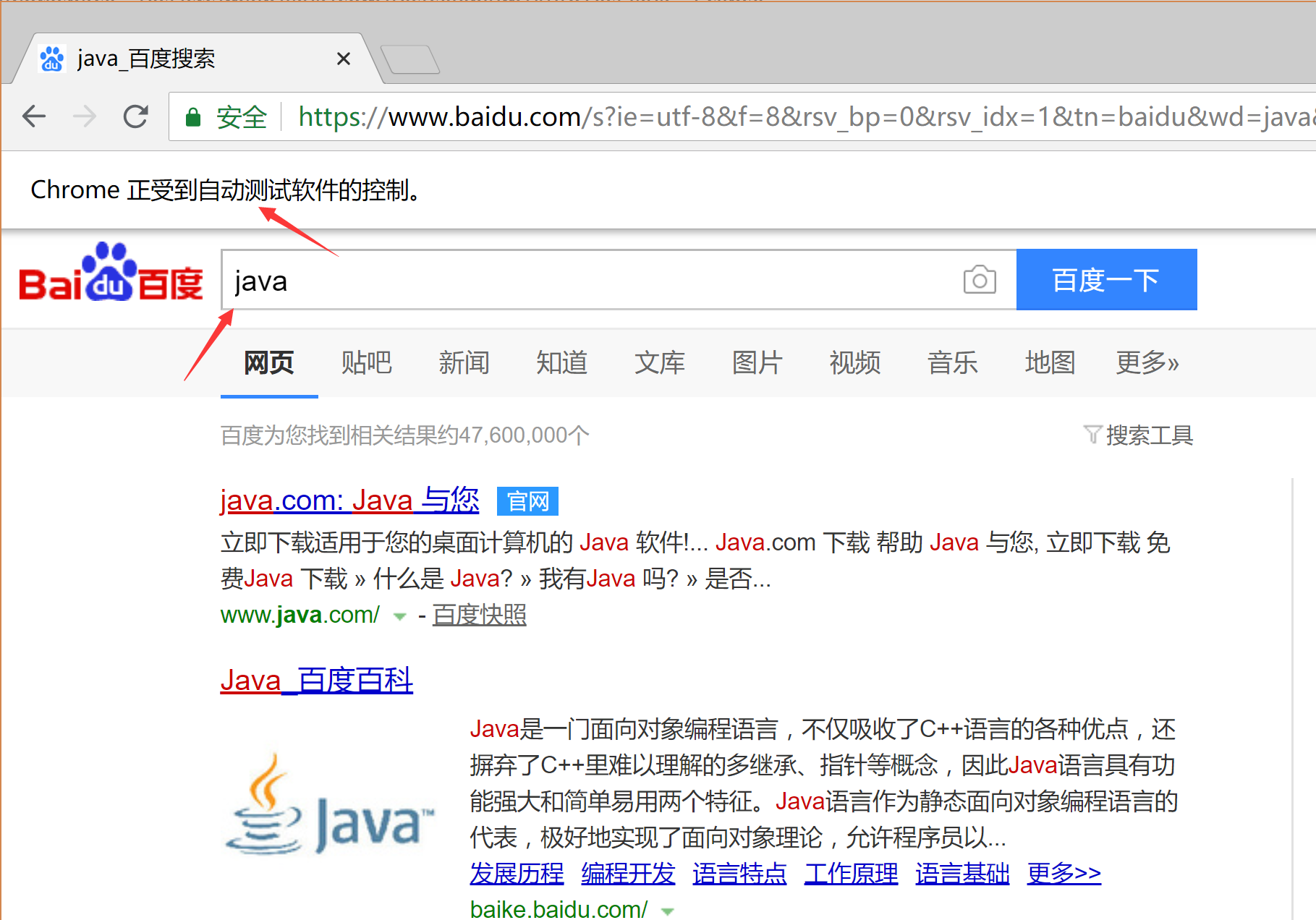Viewport: 1316px width, 920px height.
Task: Click the 百度一下 search button
Action: [x=1105, y=280]
